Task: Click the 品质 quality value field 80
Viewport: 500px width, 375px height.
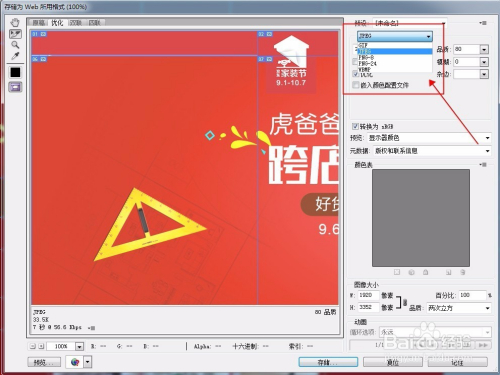Action: (x=467, y=49)
